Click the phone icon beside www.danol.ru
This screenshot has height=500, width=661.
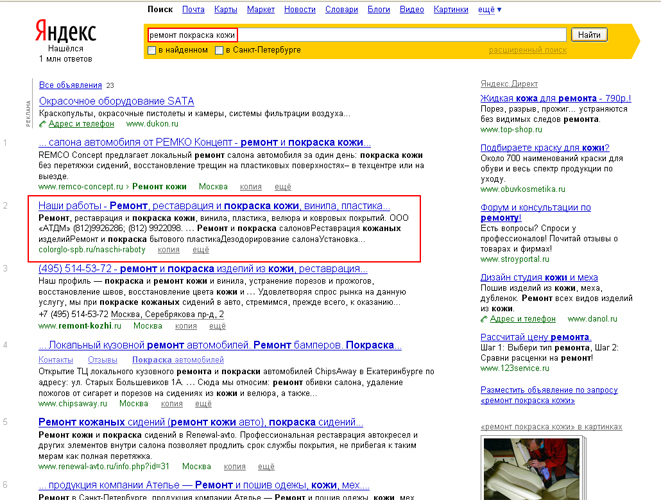coord(484,319)
